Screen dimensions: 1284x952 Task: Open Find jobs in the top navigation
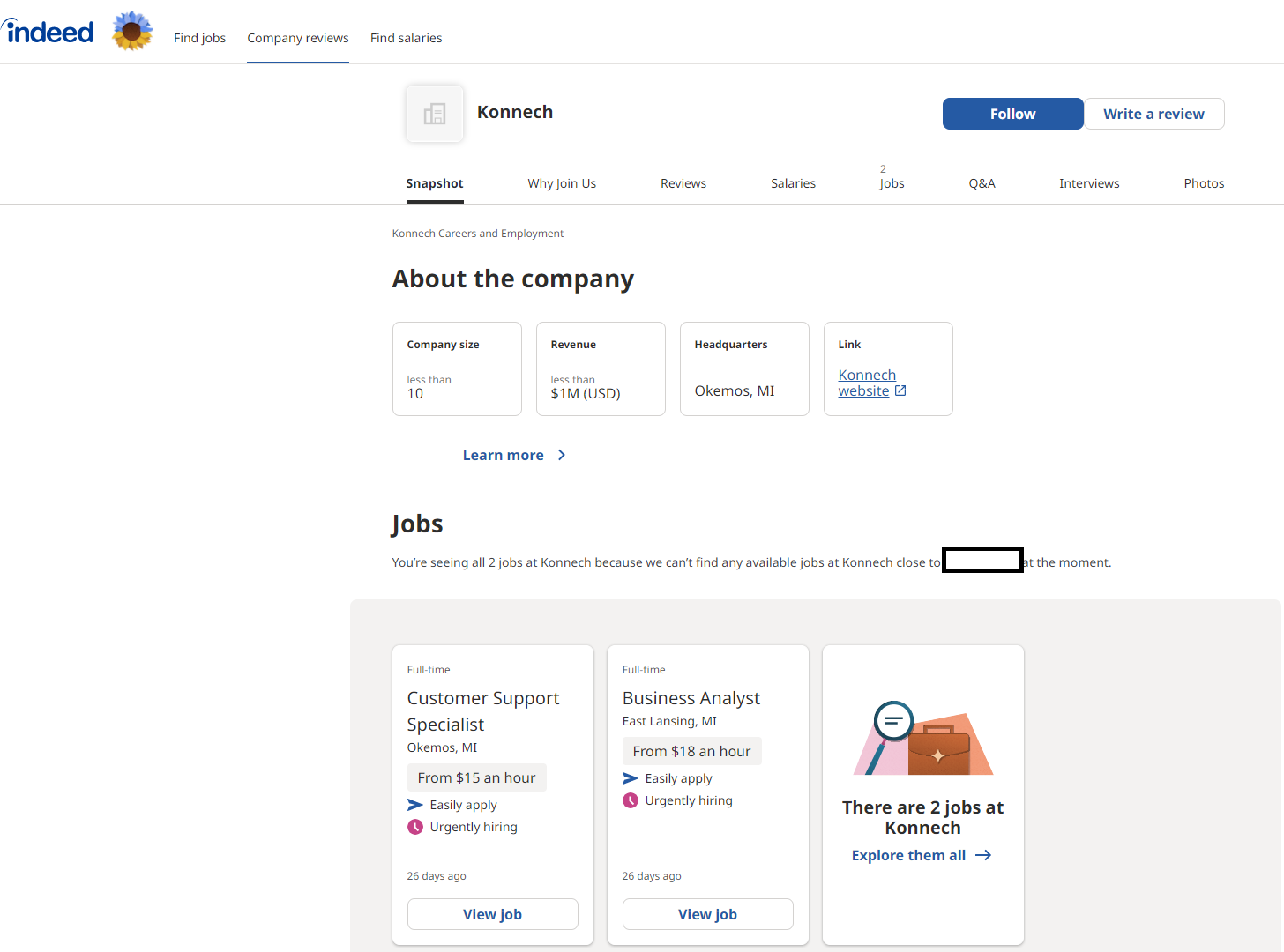click(x=200, y=38)
